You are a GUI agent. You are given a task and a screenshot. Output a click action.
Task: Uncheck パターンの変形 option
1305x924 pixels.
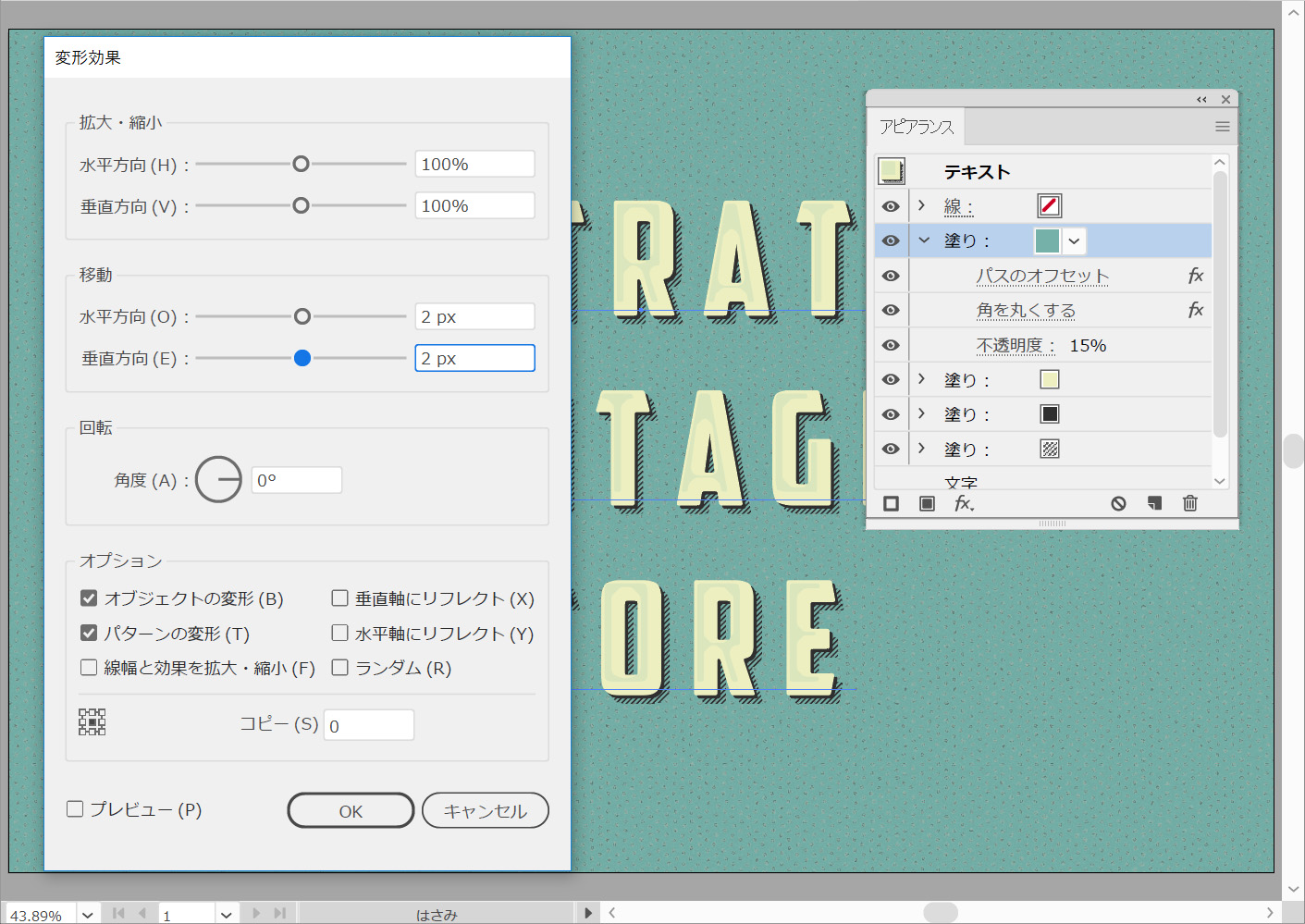pos(89,634)
